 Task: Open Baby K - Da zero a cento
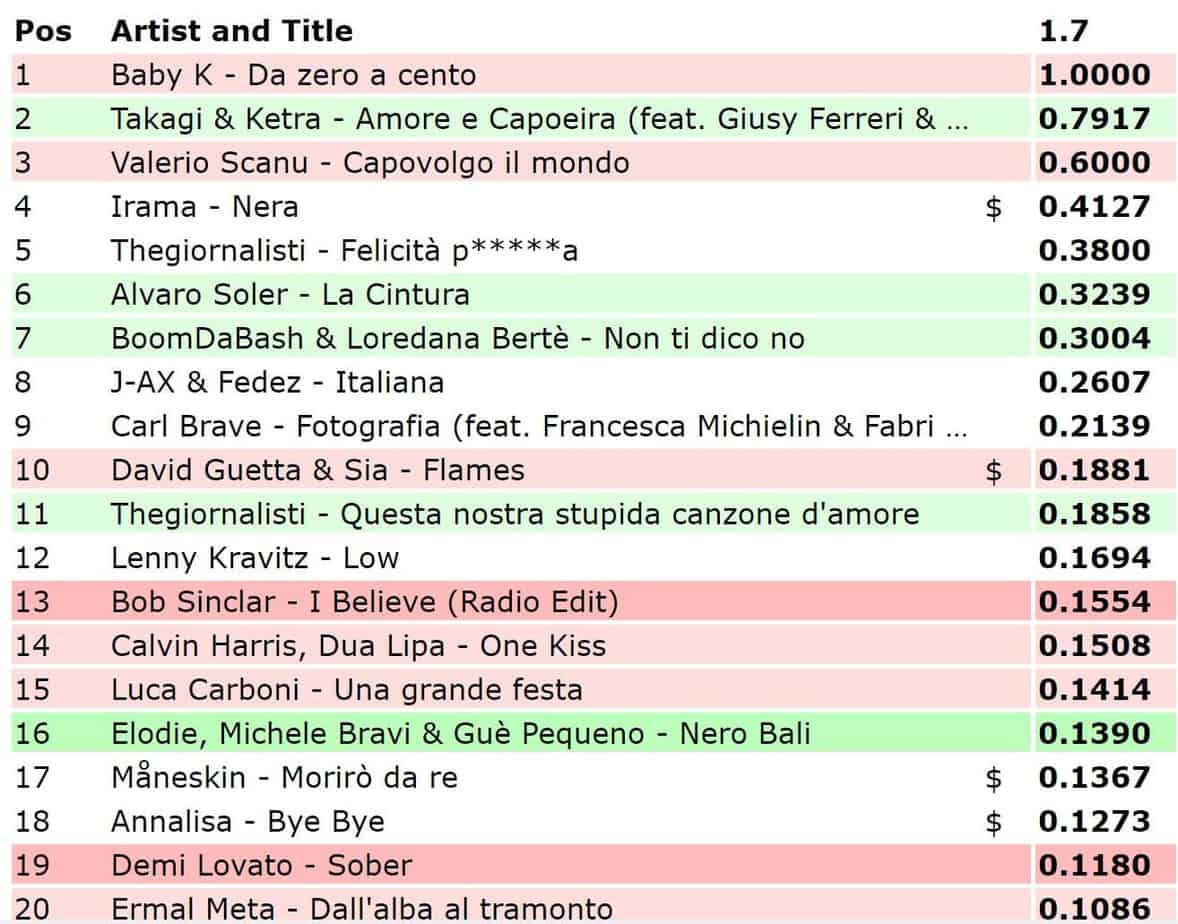click(x=294, y=75)
